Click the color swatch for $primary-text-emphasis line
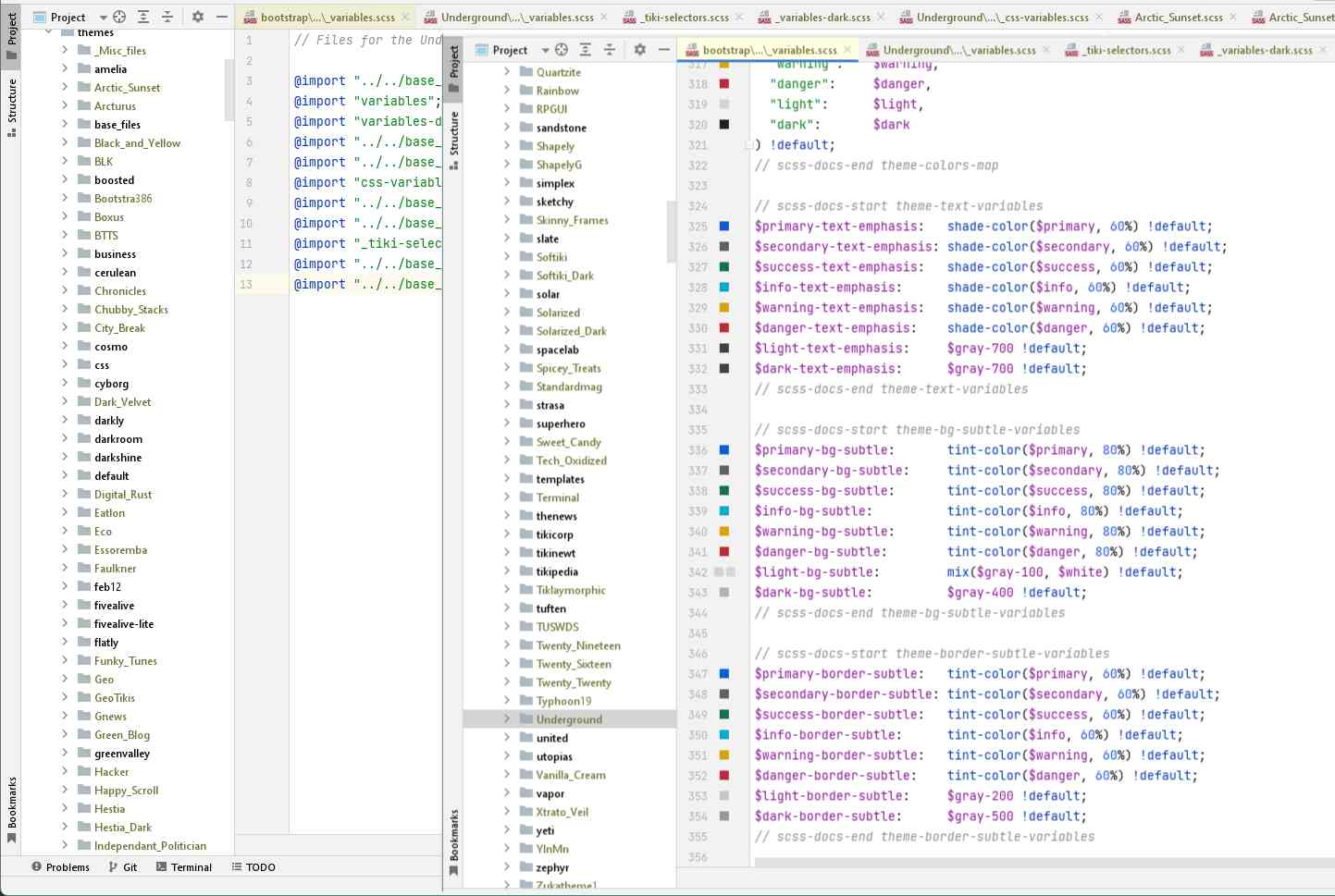Image resolution: width=1335 pixels, height=896 pixels. coord(724,227)
